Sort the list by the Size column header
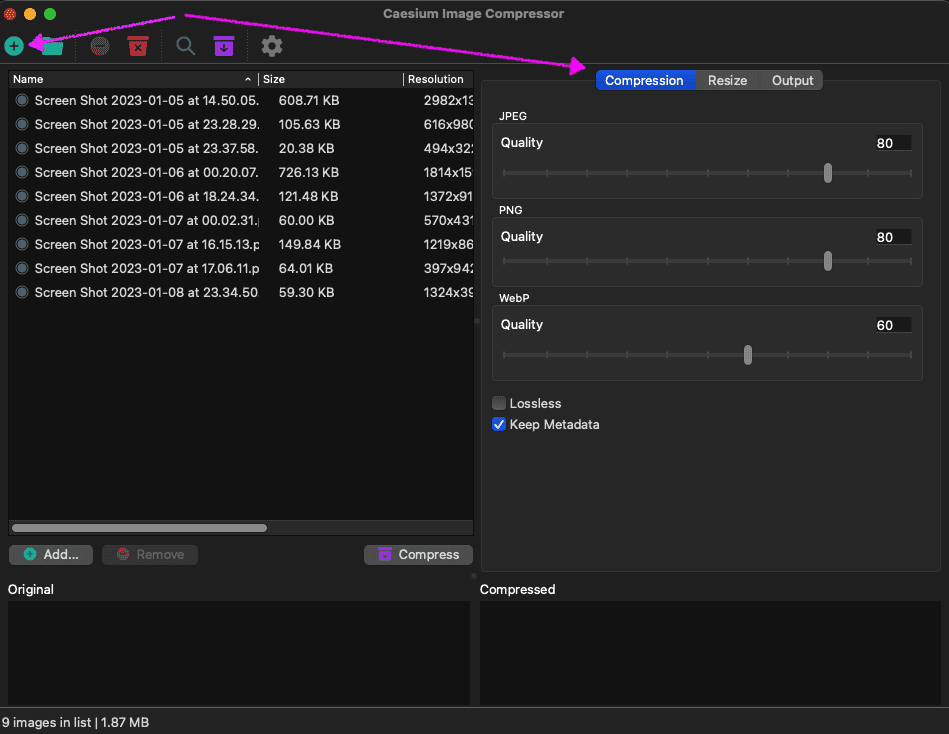This screenshot has height=734, width=949. coord(330,79)
